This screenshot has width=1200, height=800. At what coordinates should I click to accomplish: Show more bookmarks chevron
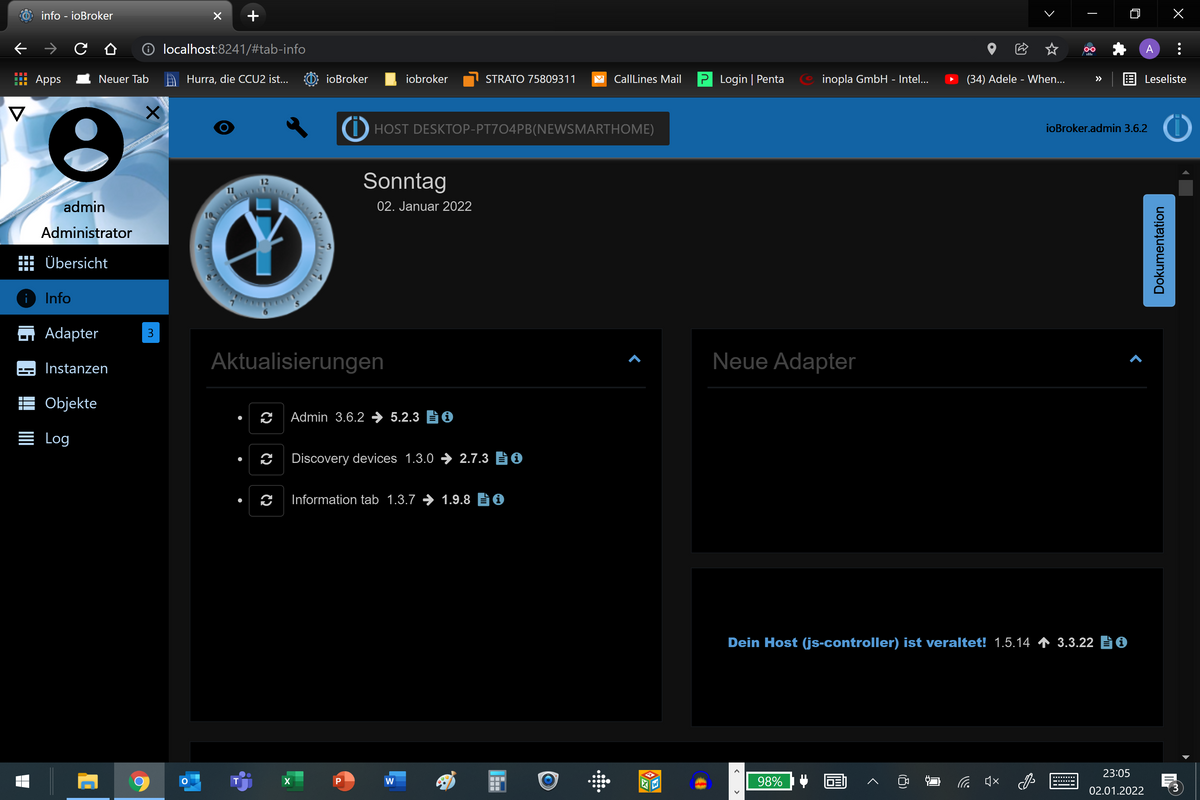[1098, 78]
